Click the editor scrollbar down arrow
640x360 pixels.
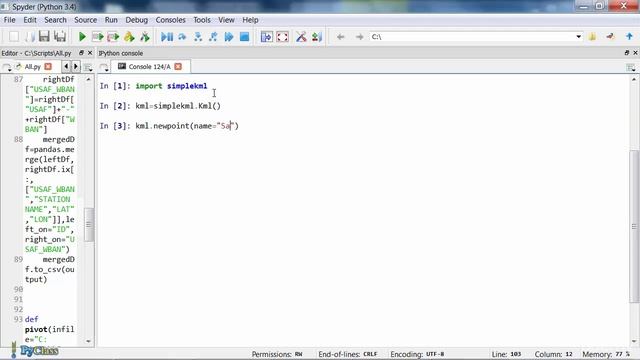(89, 341)
